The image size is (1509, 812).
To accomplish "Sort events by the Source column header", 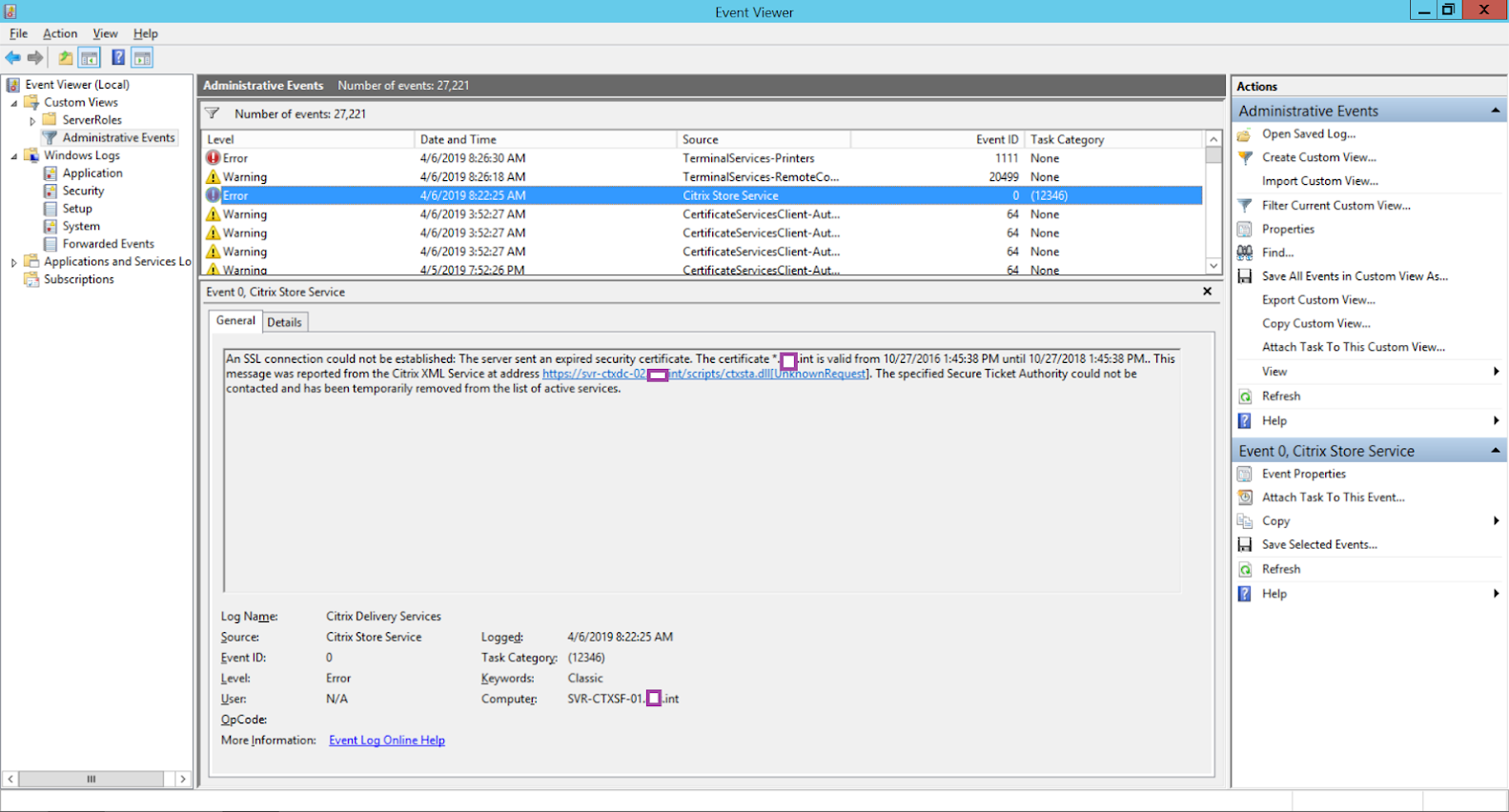I will pos(764,139).
